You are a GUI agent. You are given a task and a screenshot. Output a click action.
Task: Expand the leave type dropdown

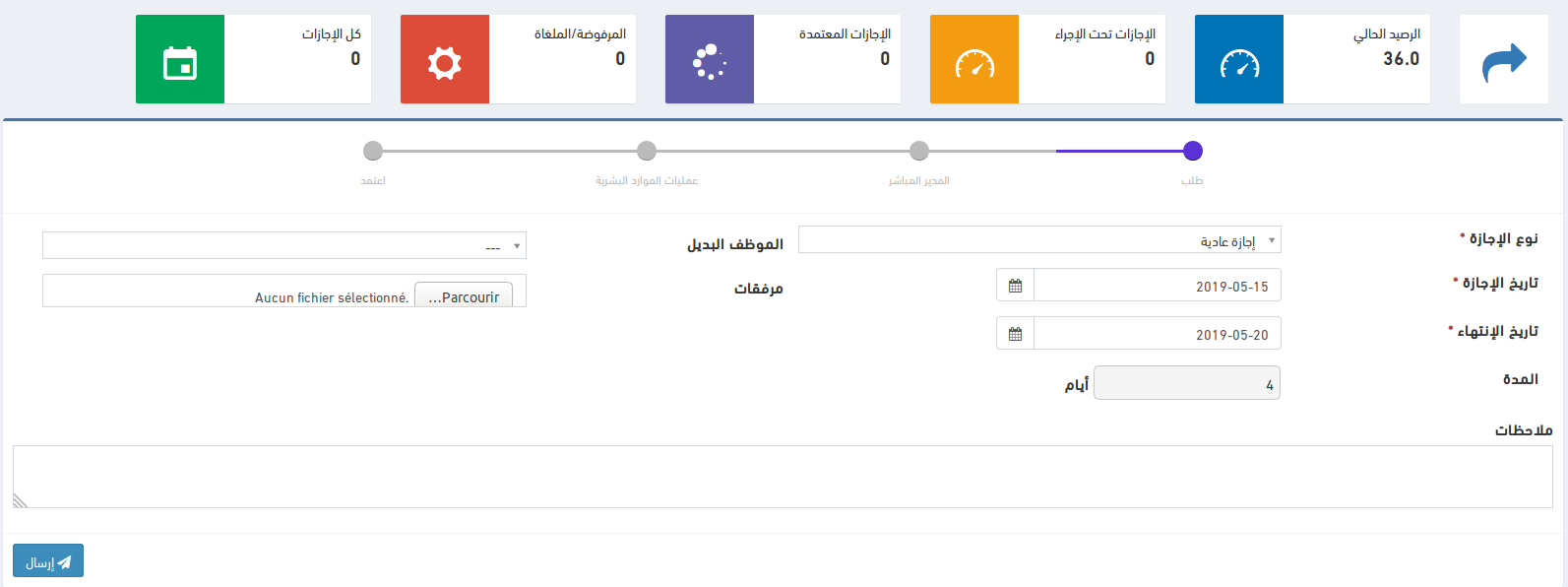coord(1039,240)
